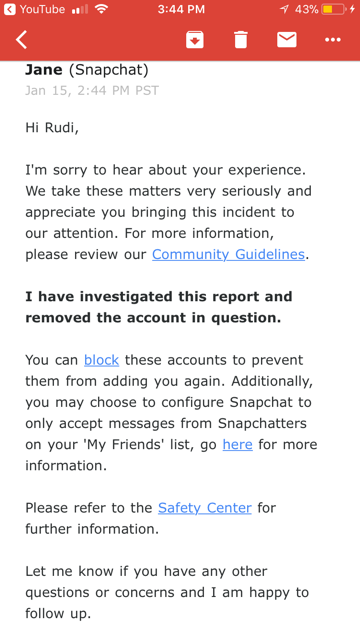
Task: Open the three-dot more options menu
Action: pyautogui.click(x=333, y=40)
